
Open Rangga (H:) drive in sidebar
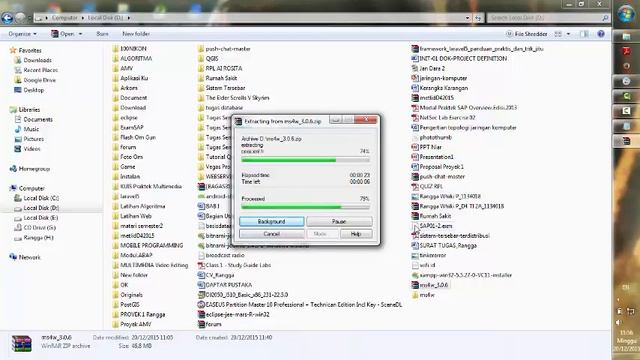click(x=34, y=238)
